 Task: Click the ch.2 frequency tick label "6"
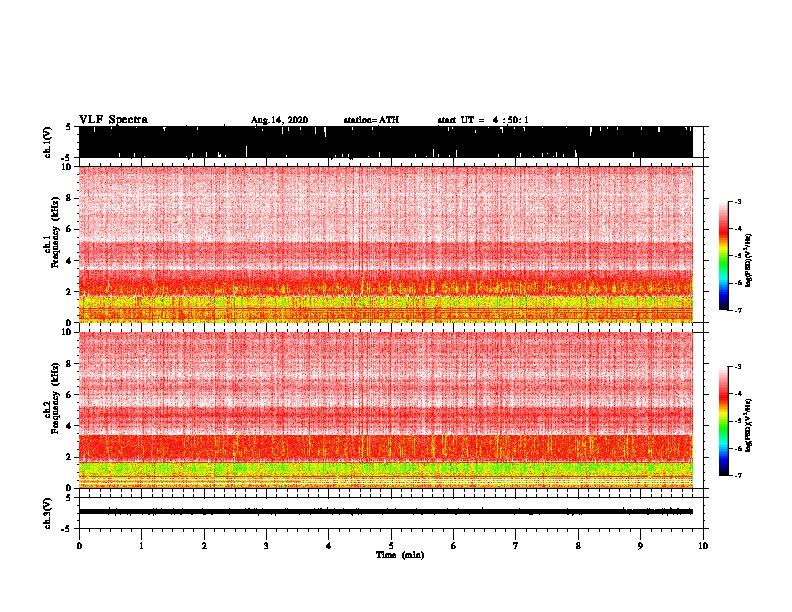[x=68, y=395]
